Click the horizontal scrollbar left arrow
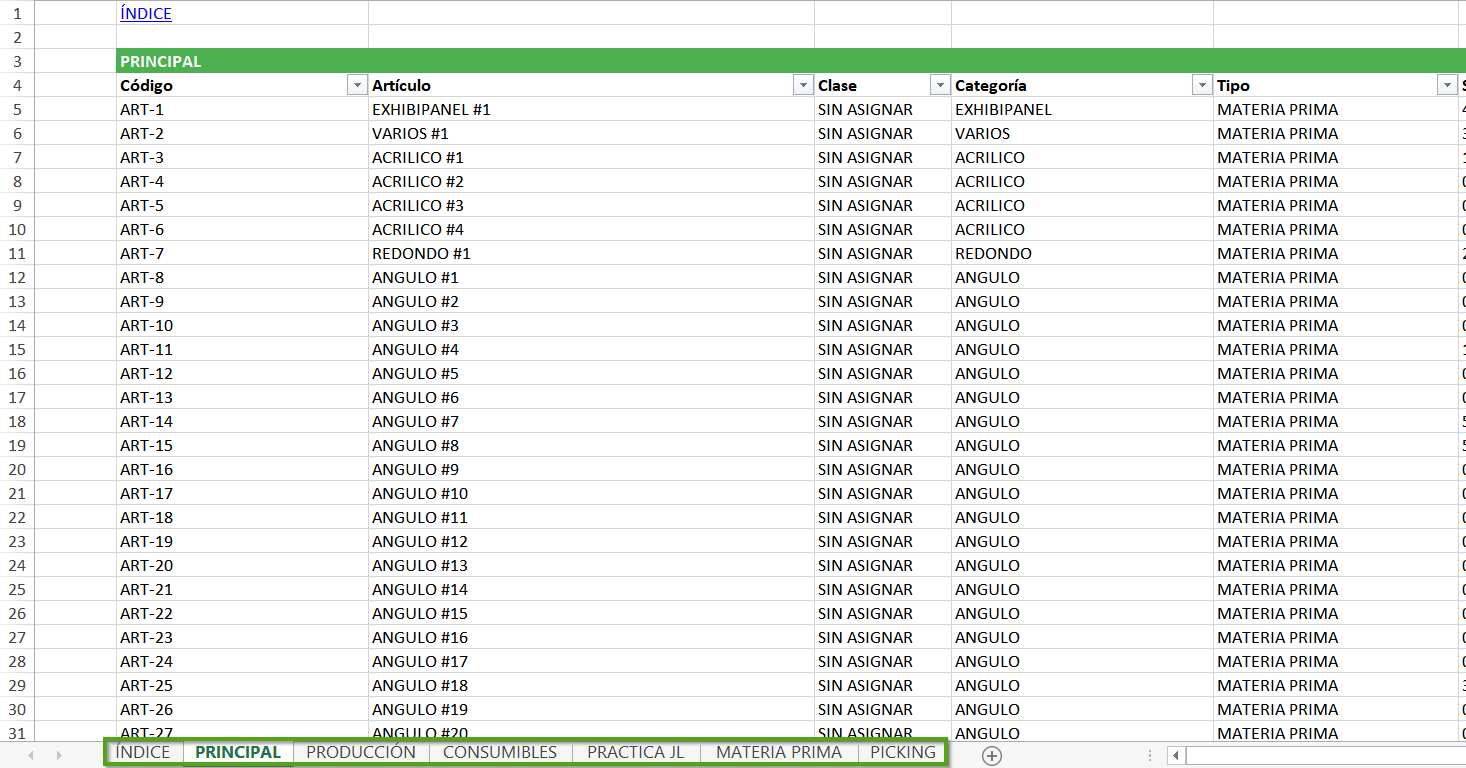This screenshot has width=1466, height=768. tap(1177, 756)
